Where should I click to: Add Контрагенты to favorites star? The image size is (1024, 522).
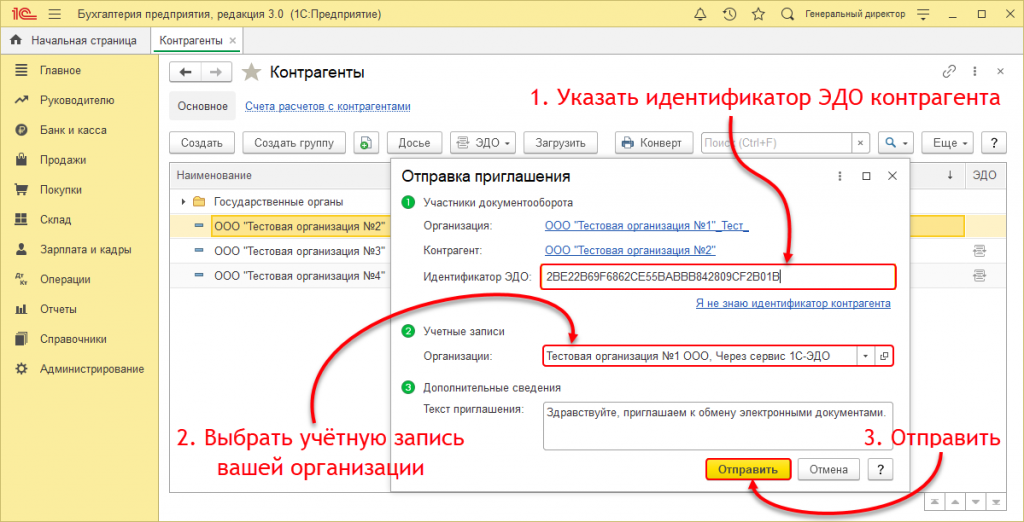(x=251, y=73)
